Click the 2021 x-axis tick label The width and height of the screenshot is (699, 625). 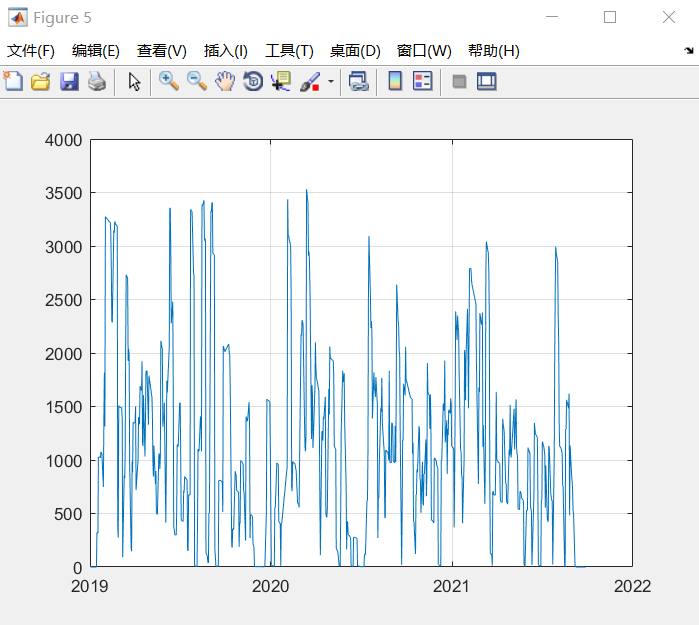point(451,586)
